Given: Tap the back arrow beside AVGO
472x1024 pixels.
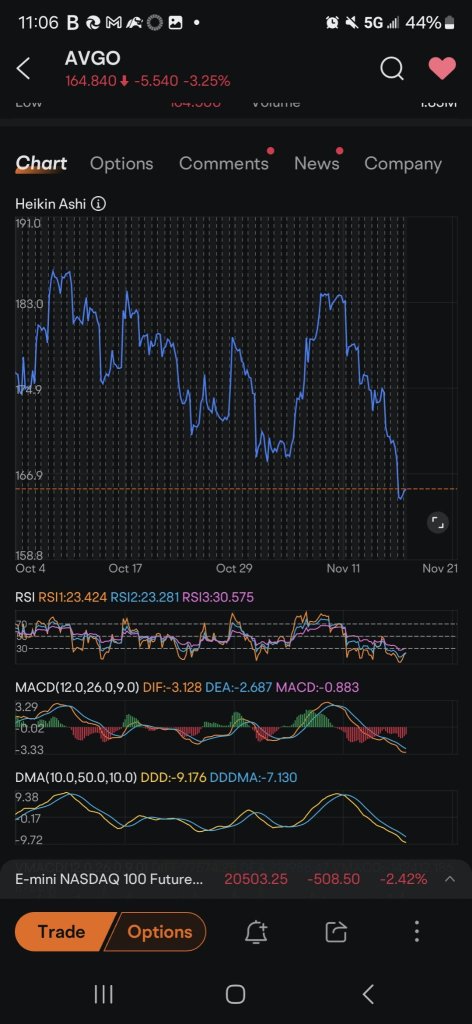Looking at the screenshot, I should click(24, 68).
